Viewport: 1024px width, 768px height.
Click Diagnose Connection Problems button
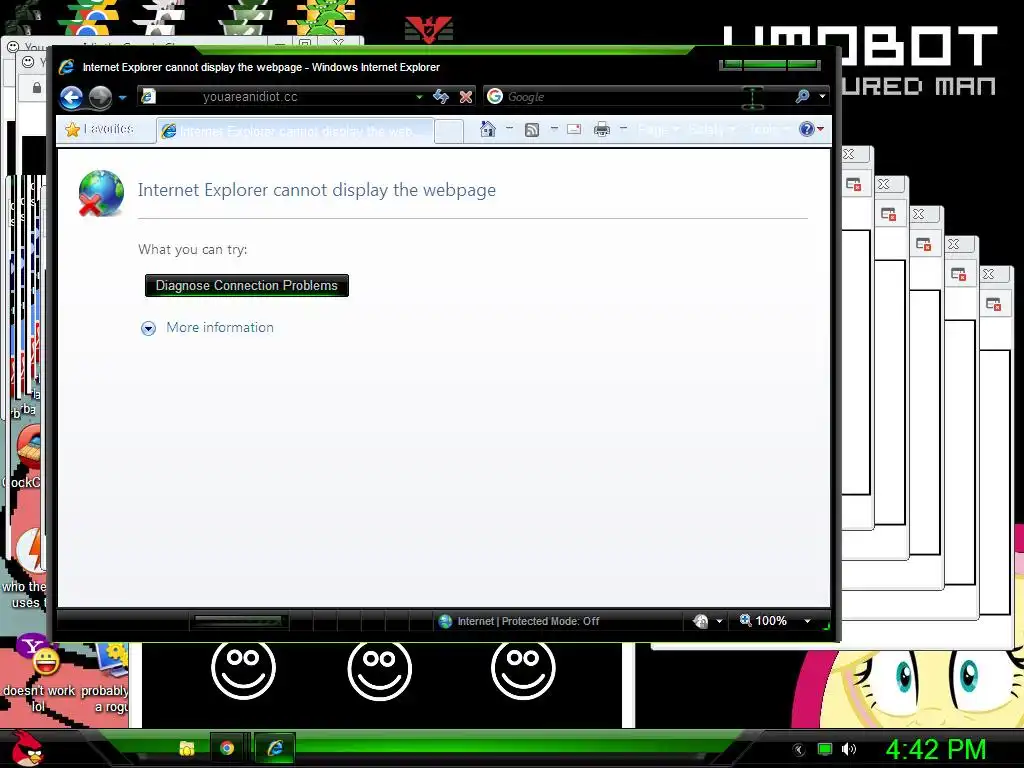pyautogui.click(x=246, y=285)
